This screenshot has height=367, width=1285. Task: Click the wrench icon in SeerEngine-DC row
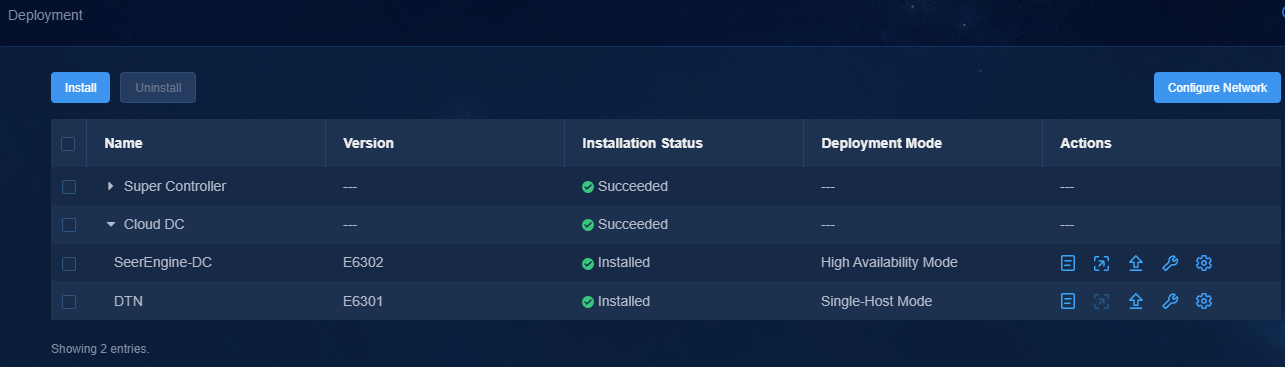tap(1170, 263)
